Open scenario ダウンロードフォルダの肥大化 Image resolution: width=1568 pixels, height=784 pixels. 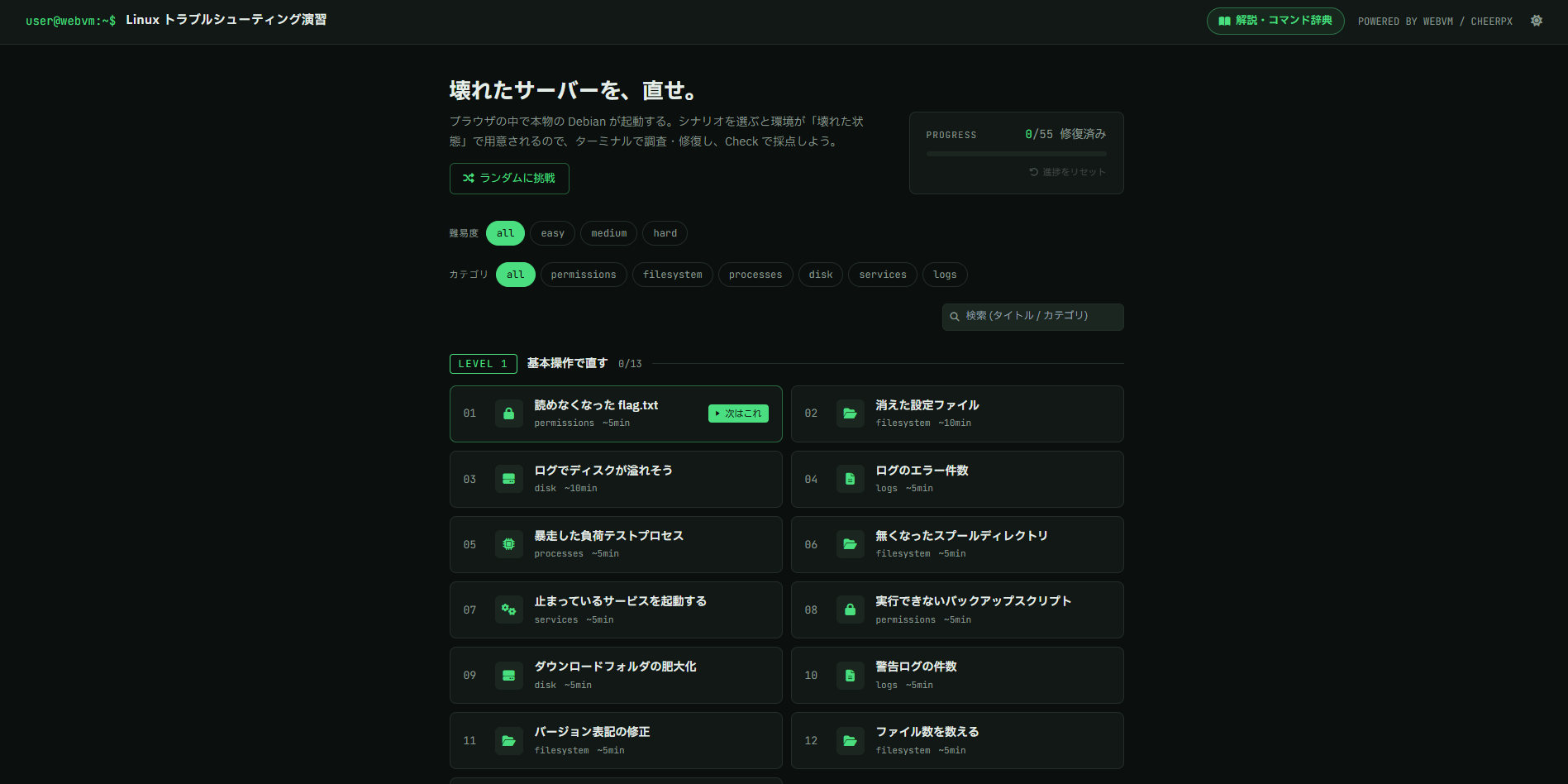(616, 675)
